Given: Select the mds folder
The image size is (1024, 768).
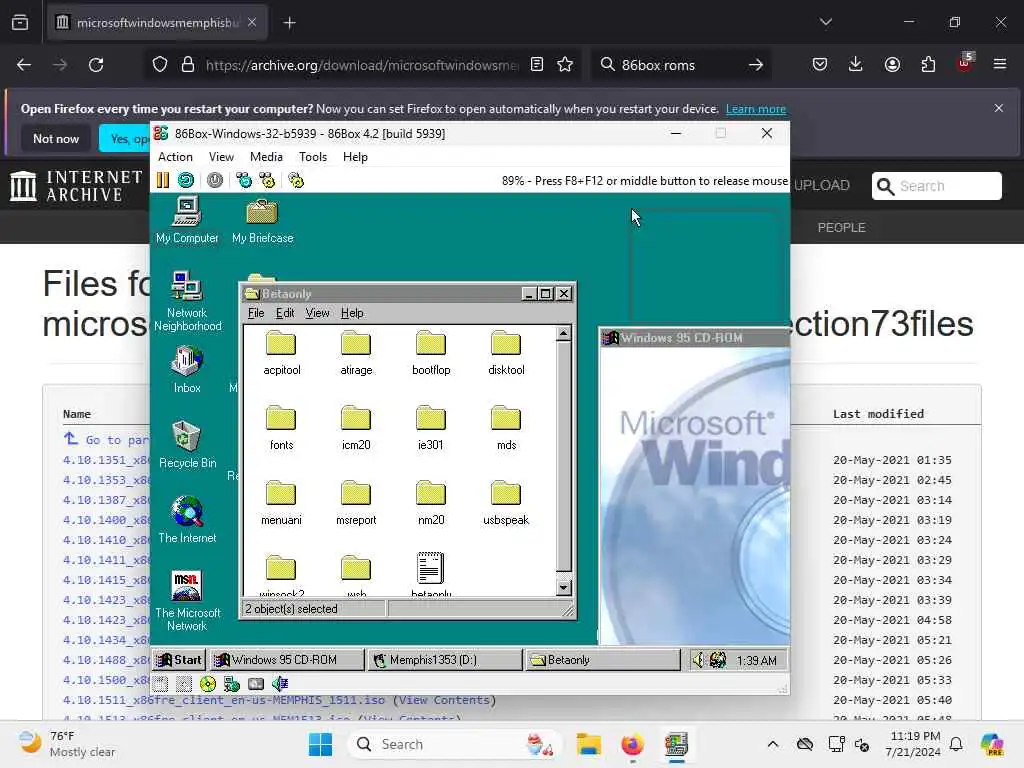Looking at the screenshot, I should pyautogui.click(x=506, y=428).
